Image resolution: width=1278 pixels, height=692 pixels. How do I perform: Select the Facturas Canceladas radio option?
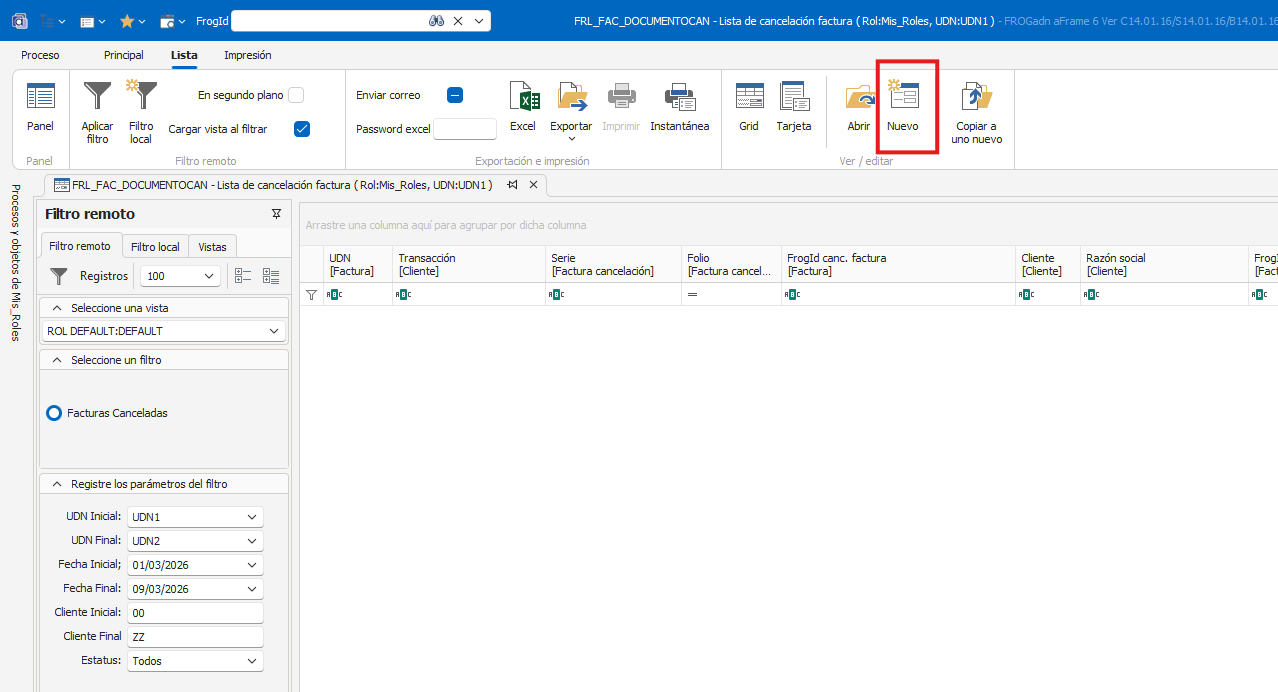pos(55,413)
